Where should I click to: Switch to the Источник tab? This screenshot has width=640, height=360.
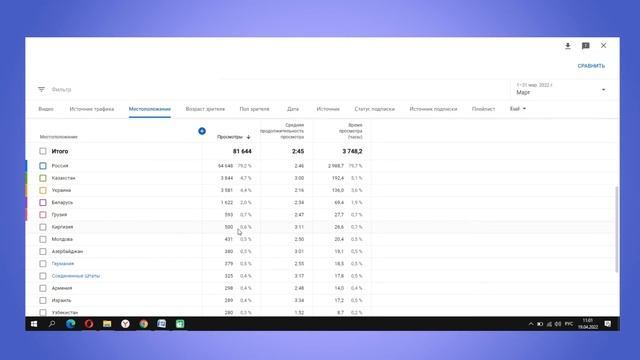(x=328, y=109)
